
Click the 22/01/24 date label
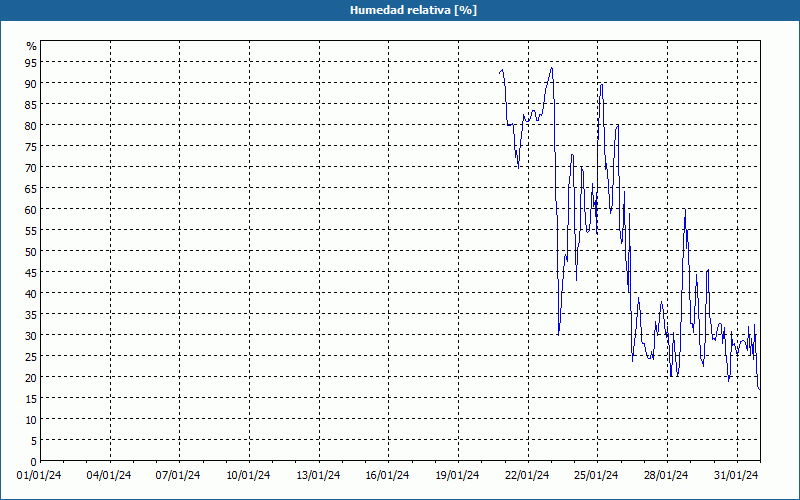tap(527, 476)
